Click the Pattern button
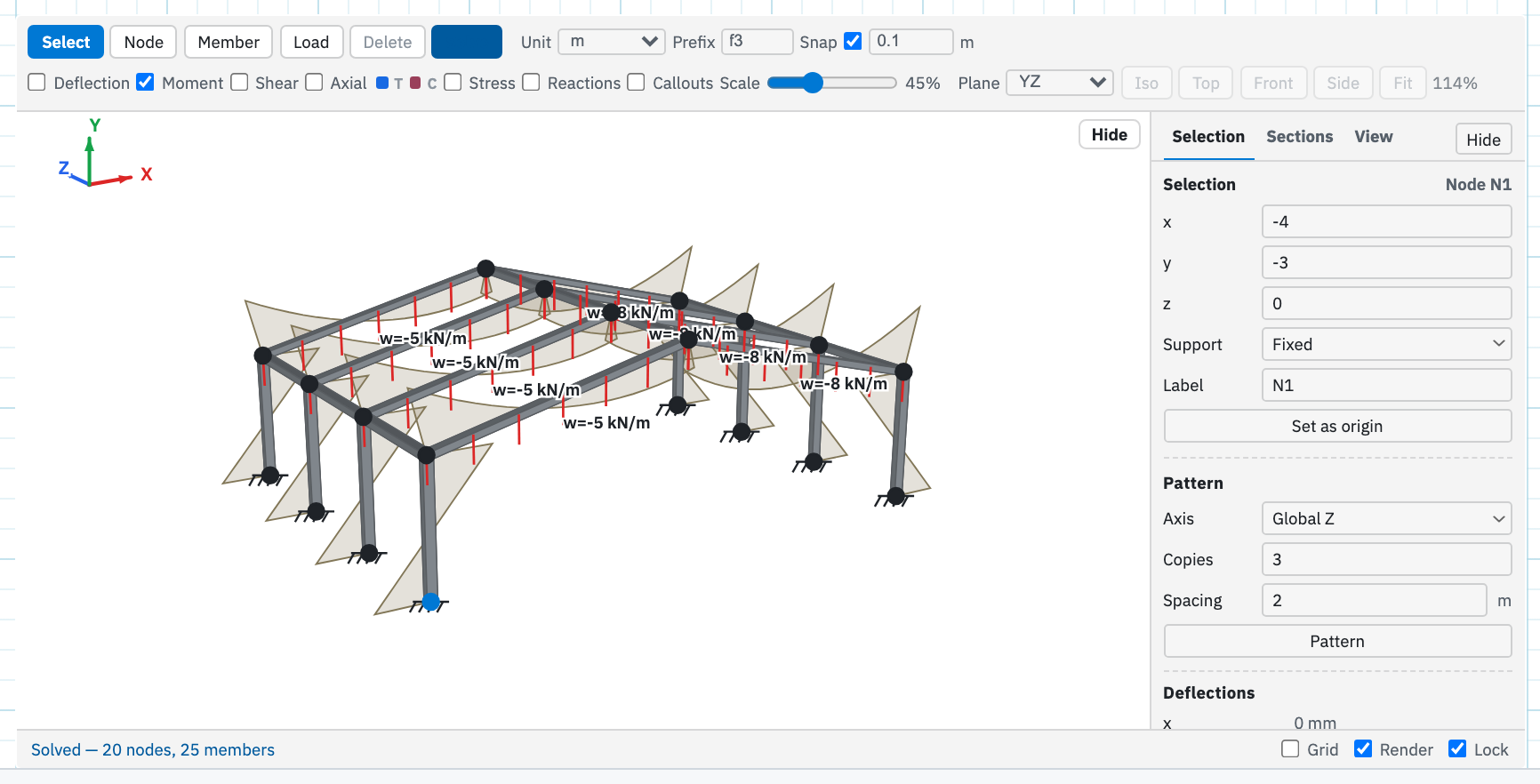This screenshot has width=1540, height=784. pos(1337,641)
